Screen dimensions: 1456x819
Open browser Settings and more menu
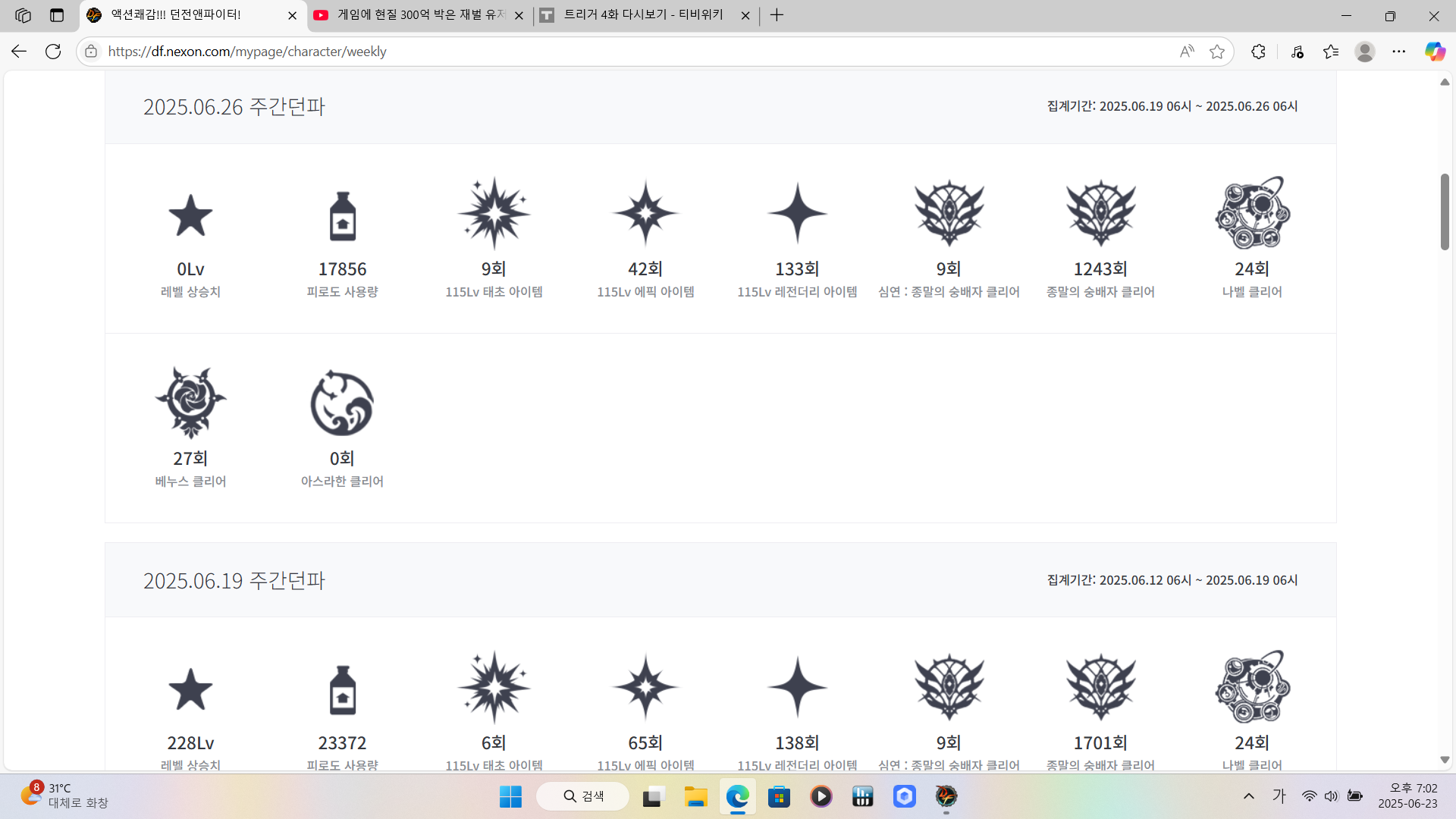1398,52
